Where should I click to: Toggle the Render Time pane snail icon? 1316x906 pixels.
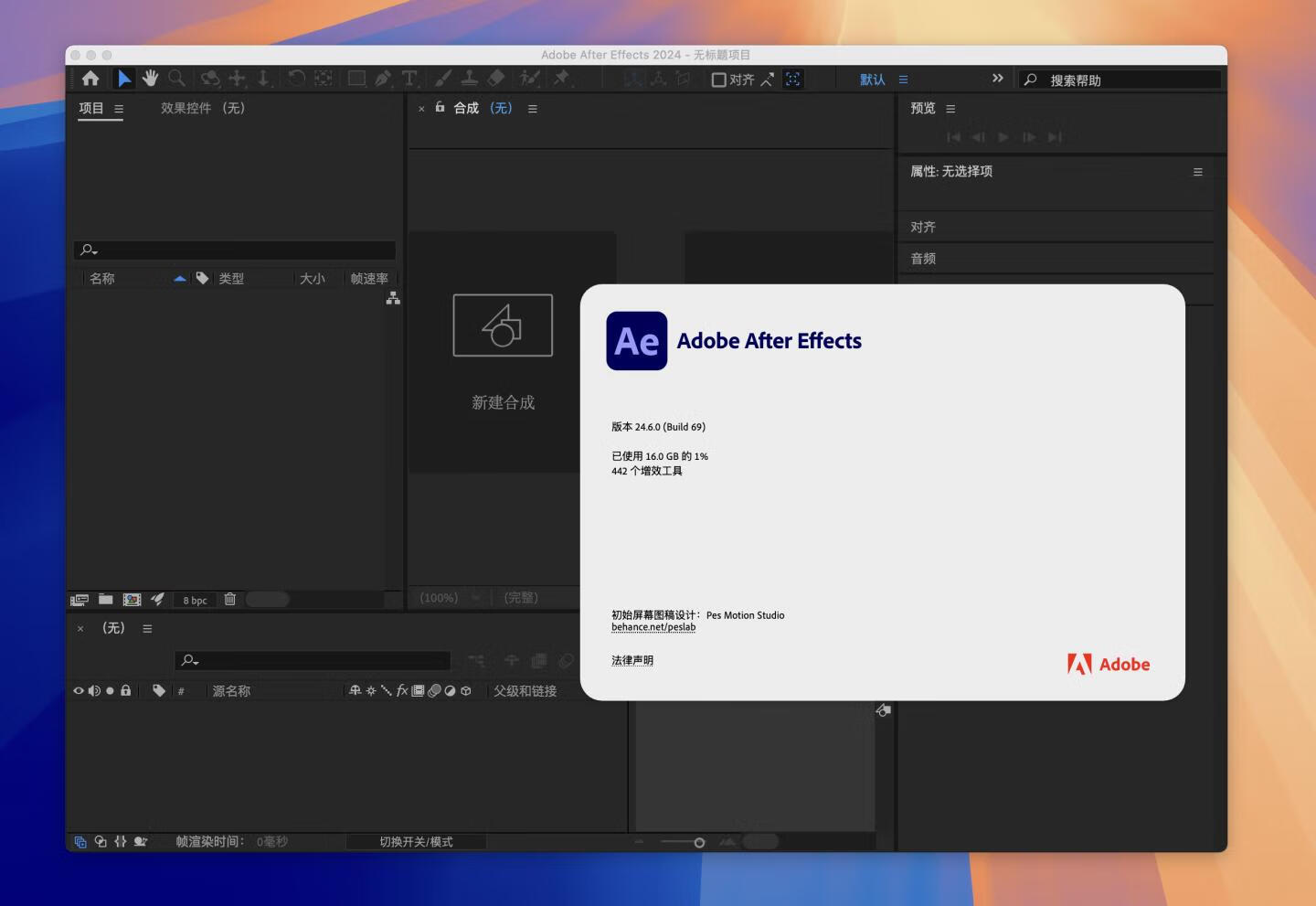pyautogui.click(x=141, y=841)
